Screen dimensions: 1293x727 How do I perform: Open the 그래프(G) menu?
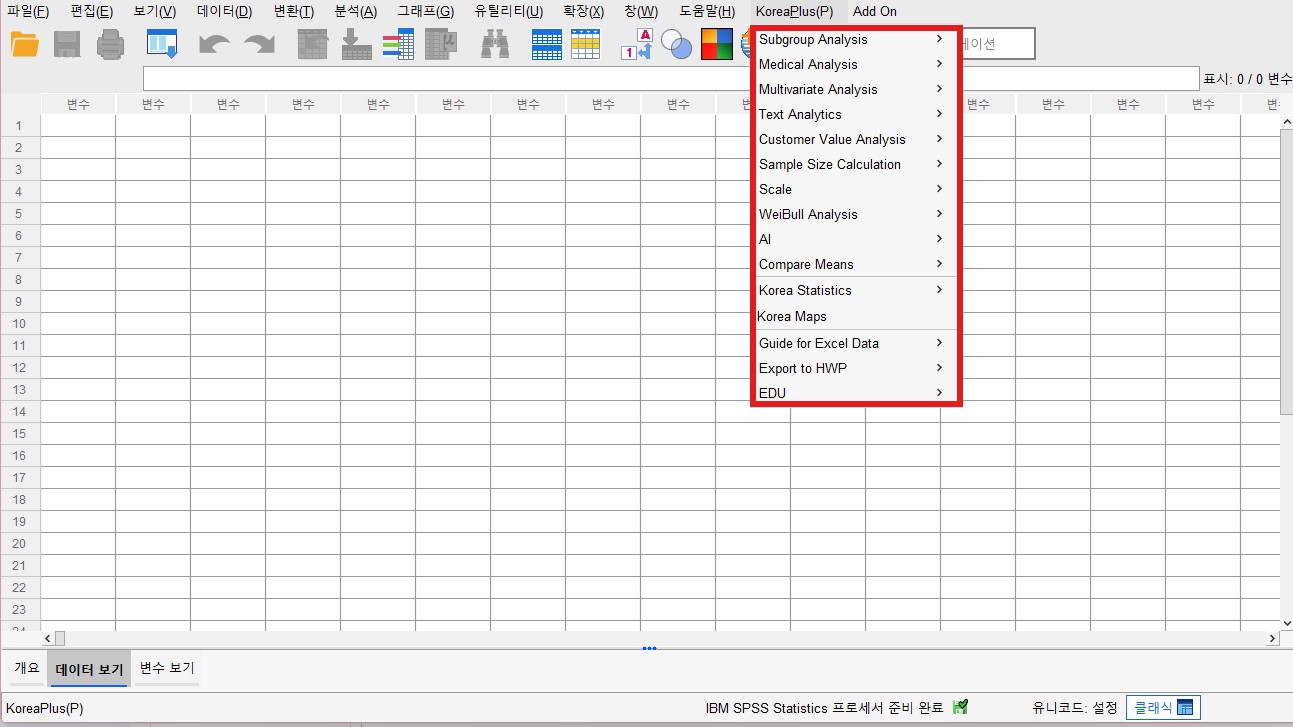tap(425, 11)
